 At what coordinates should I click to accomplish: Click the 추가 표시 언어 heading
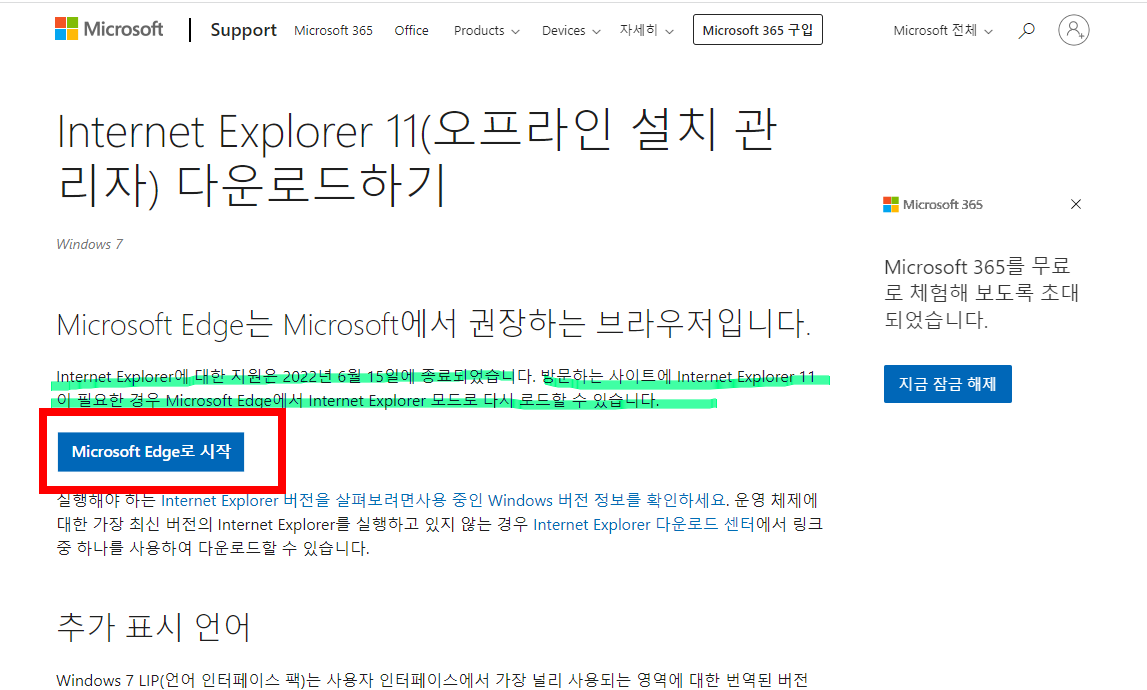click(154, 627)
